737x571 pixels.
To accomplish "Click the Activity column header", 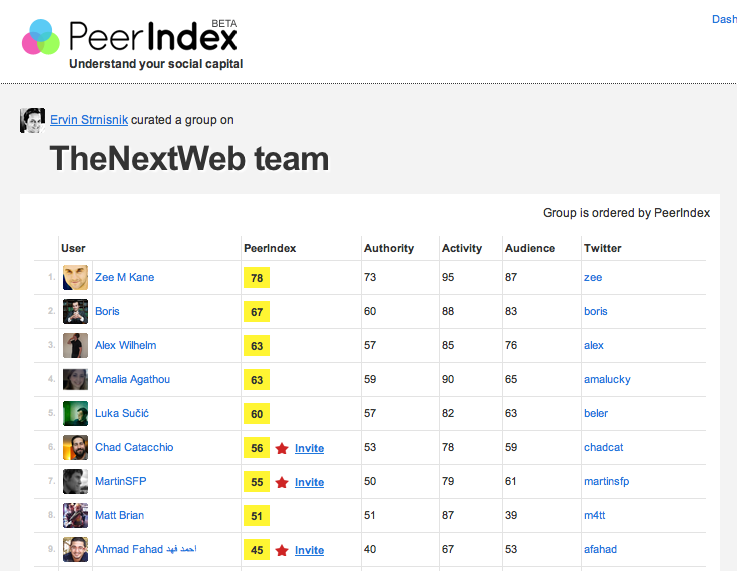I will (x=462, y=248).
